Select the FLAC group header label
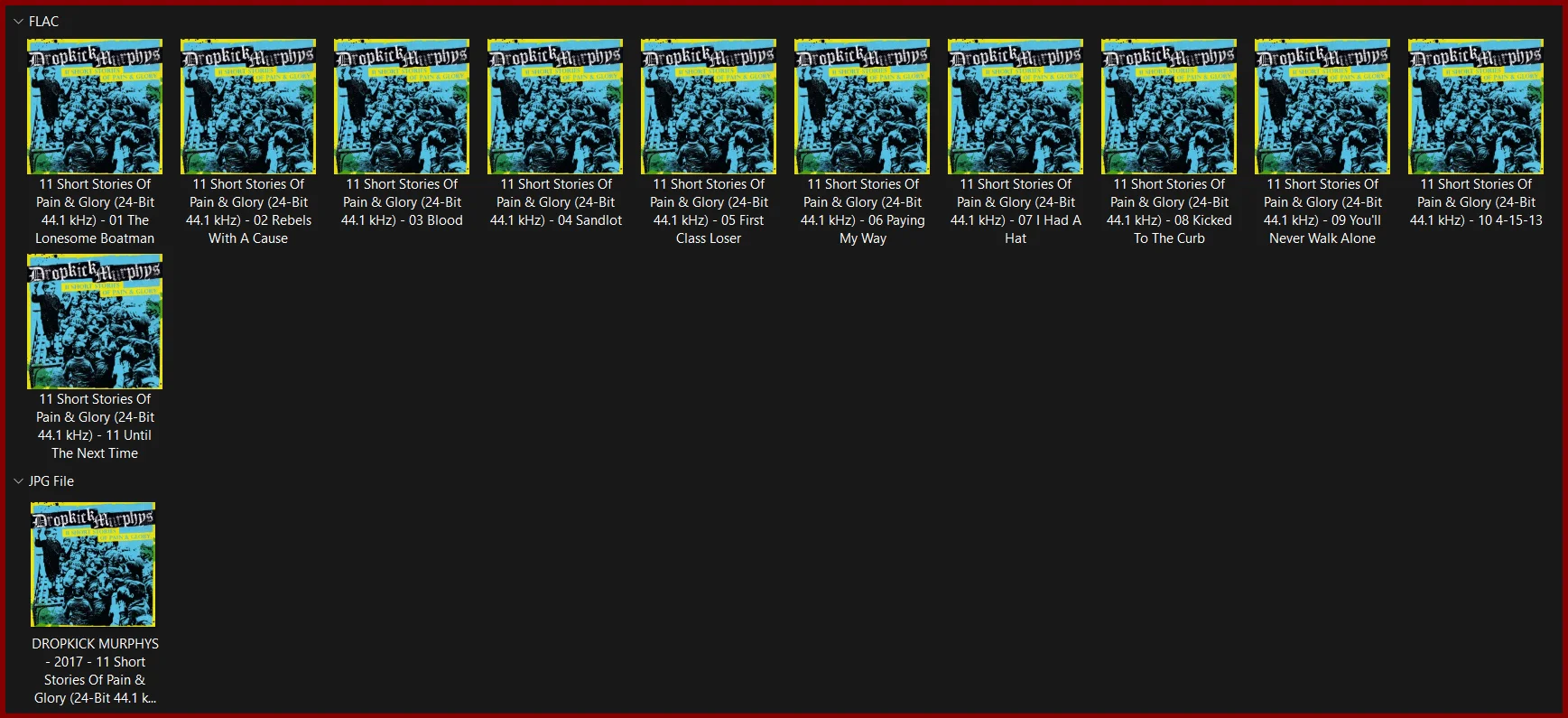The width and height of the screenshot is (1568, 718). (43, 22)
